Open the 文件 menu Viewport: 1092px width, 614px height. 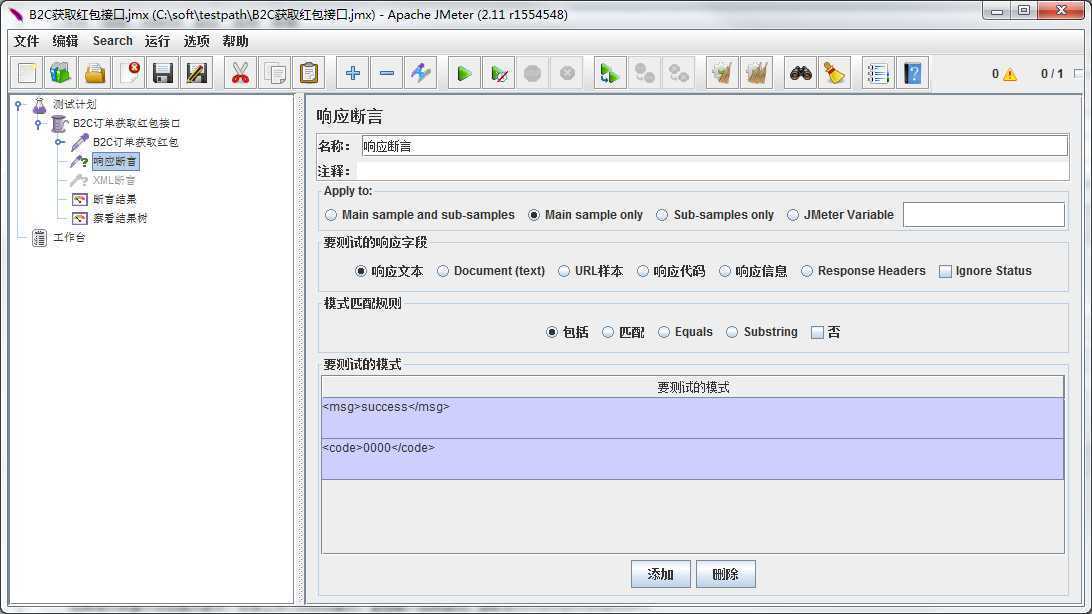click(26, 41)
